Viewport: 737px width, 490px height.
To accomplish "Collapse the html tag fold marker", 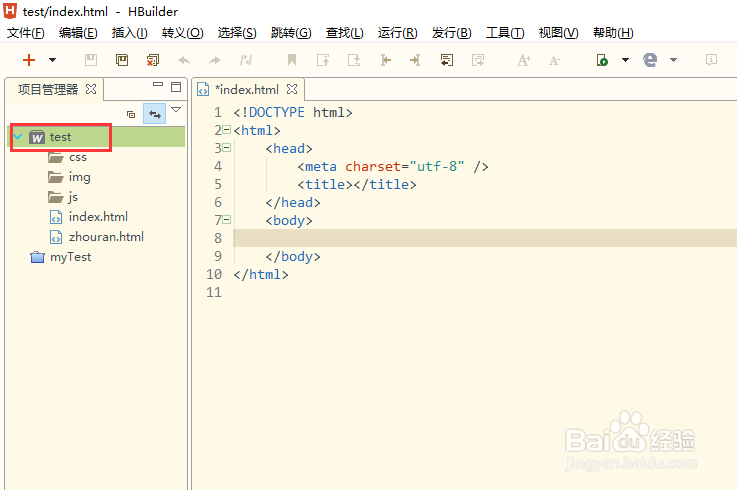I will pyautogui.click(x=227, y=130).
